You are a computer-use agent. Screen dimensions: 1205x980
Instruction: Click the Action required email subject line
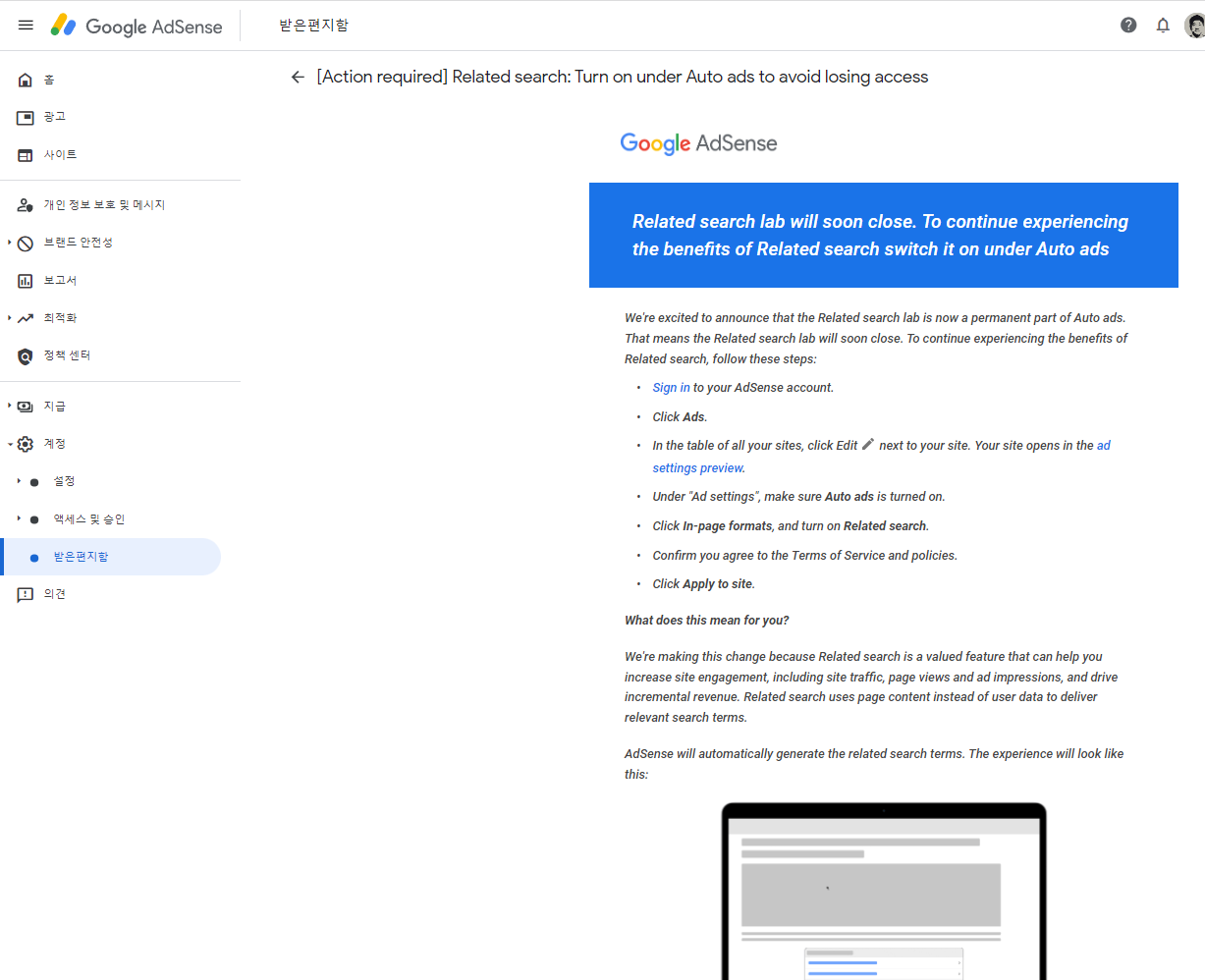pos(622,77)
